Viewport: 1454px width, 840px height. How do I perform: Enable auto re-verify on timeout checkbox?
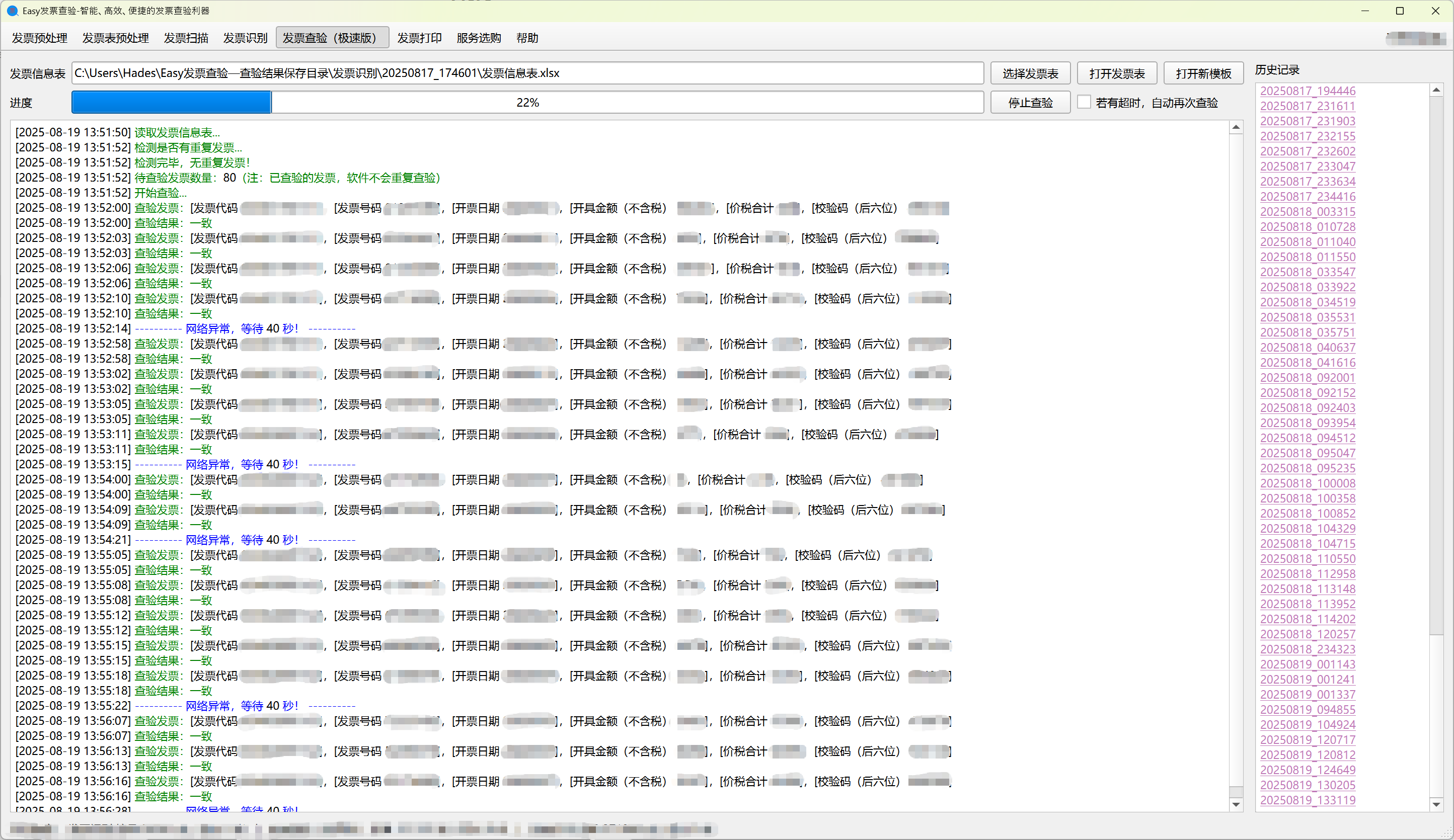[1084, 102]
